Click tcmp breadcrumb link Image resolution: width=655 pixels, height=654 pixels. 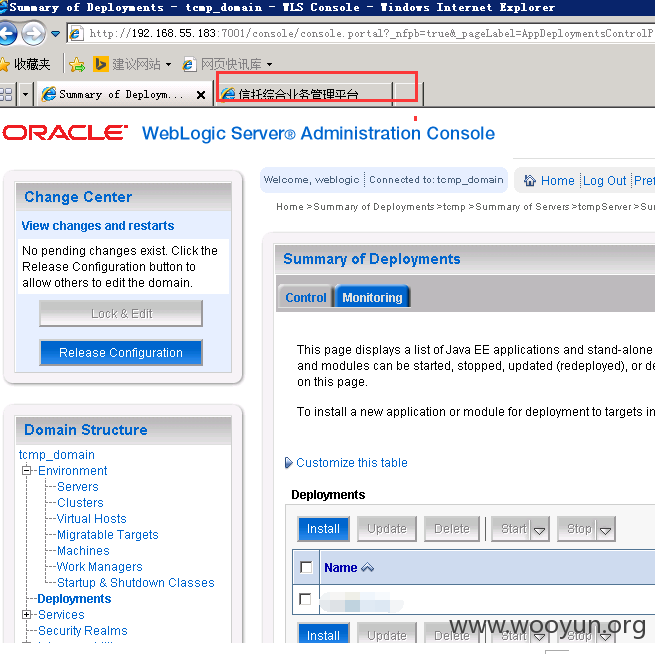pyautogui.click(x=454, y=207)
